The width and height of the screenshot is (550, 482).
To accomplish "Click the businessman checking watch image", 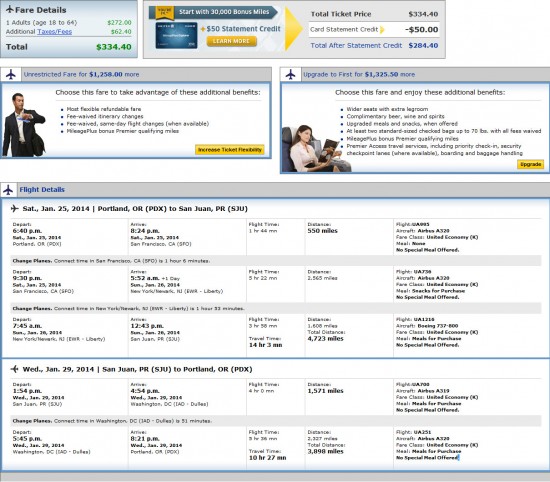I will click(x=24, y=125).
